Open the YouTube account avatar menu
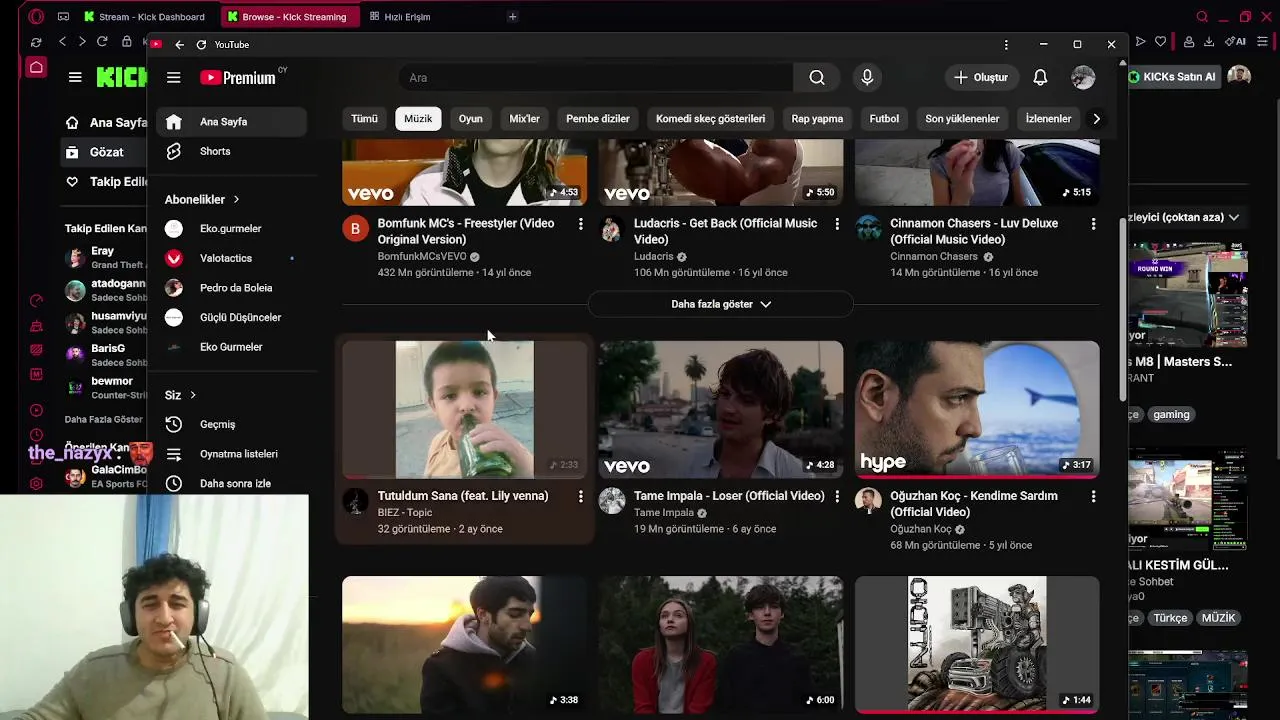Image resolution: width=1280 pixels, height=720 pixels. [1083, 77]
